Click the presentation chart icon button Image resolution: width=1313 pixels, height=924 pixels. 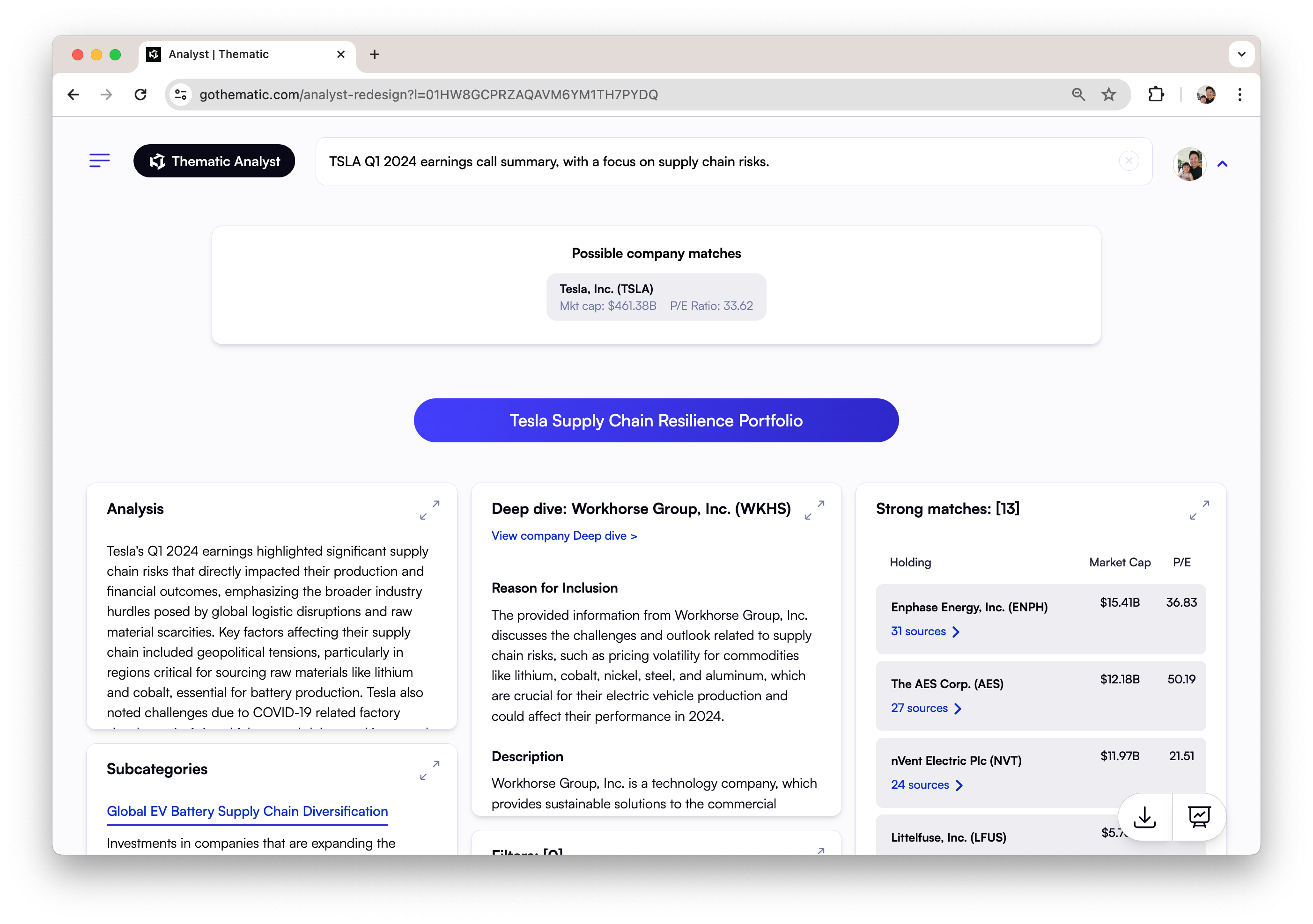(1199, 816)
